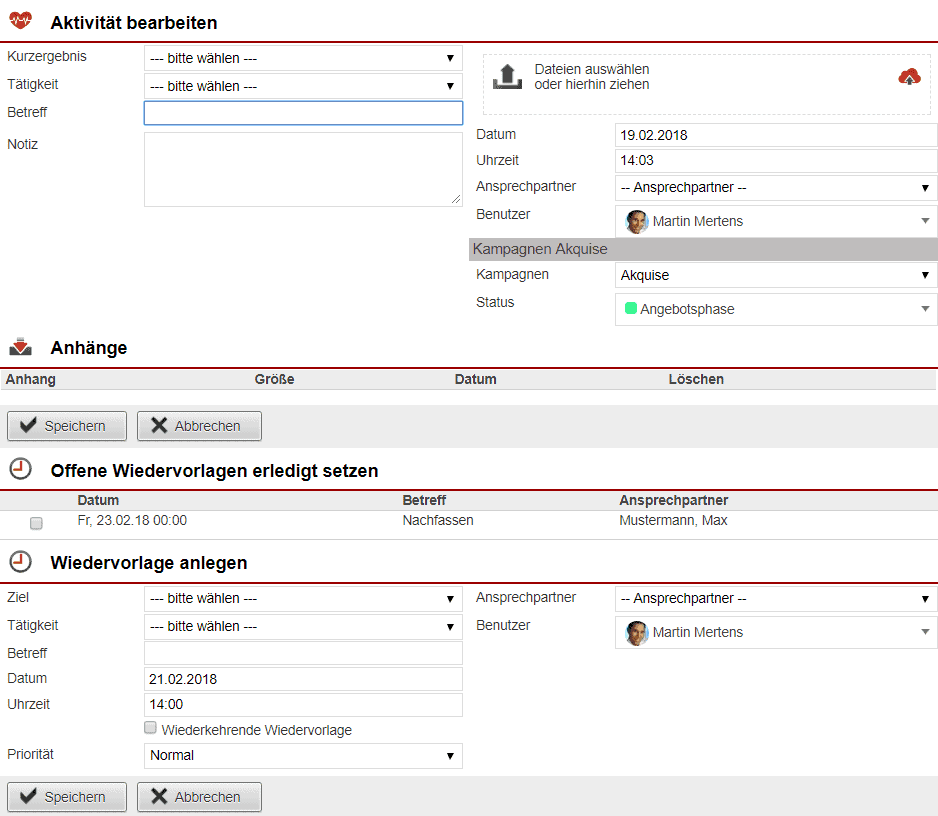This screenshot has height=816, width=938.
Task: Click the heart icon beside Aktivität bearbeiten
Action: pos(20,21)
